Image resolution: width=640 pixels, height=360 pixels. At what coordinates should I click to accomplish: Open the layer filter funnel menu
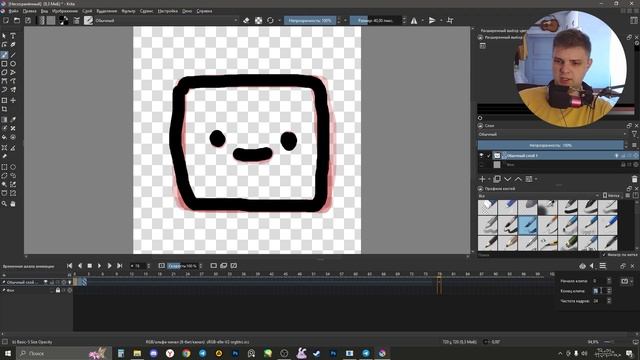tap(634, 134)
